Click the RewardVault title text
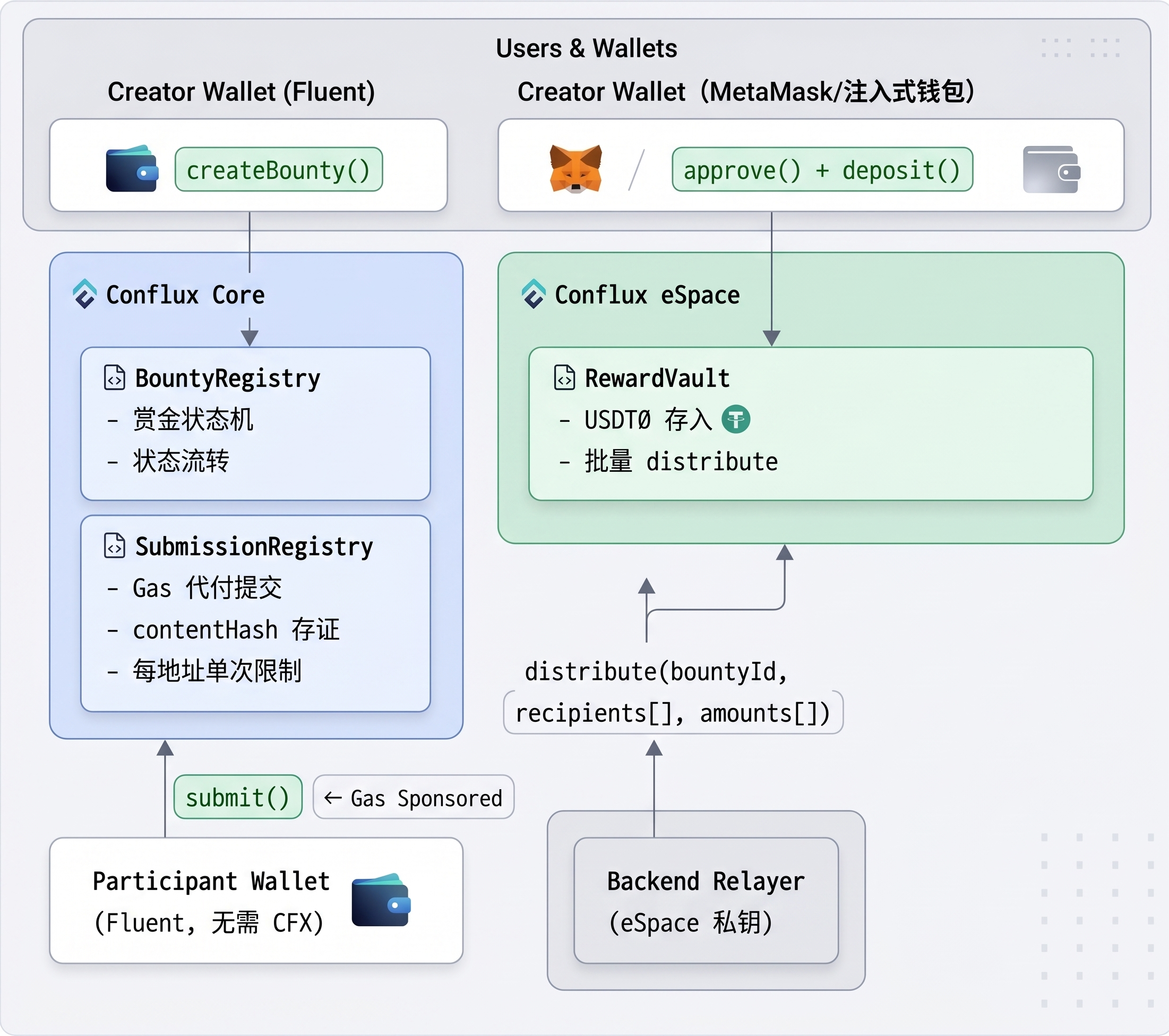 pyautogui.click(x=657, y=378)
